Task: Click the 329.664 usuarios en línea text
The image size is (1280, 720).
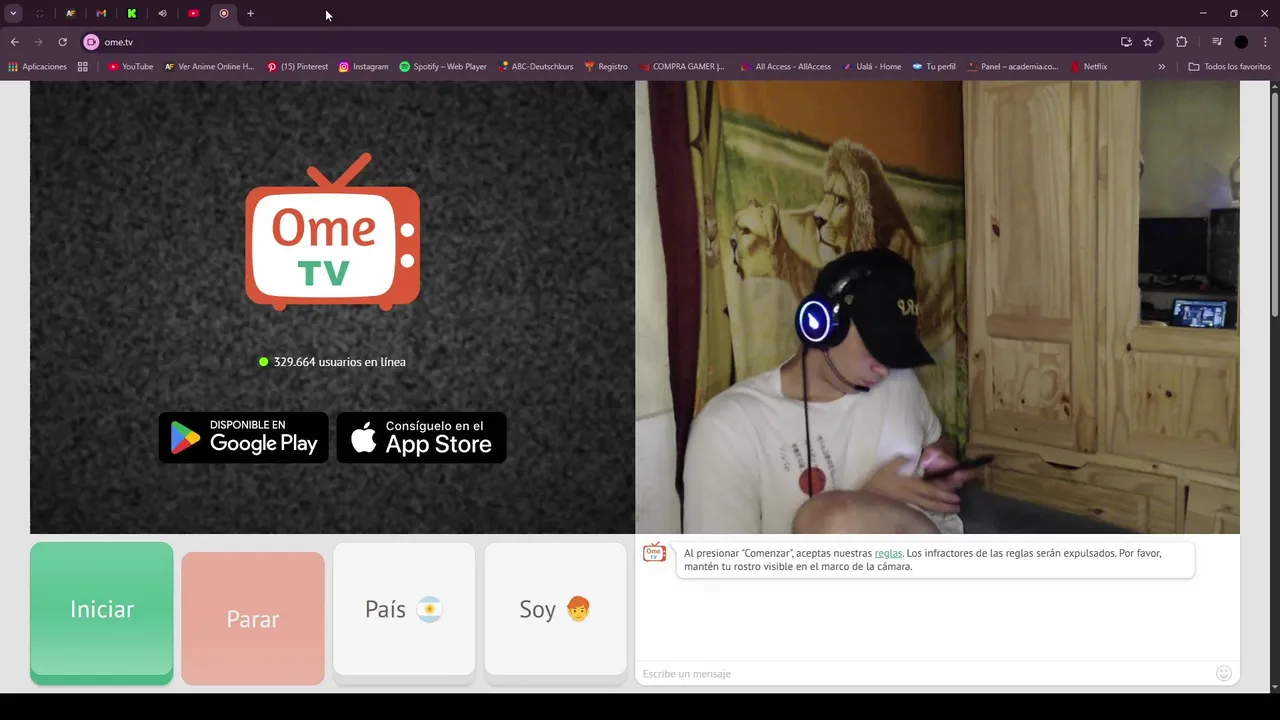Action: click(x=340, y=362)
